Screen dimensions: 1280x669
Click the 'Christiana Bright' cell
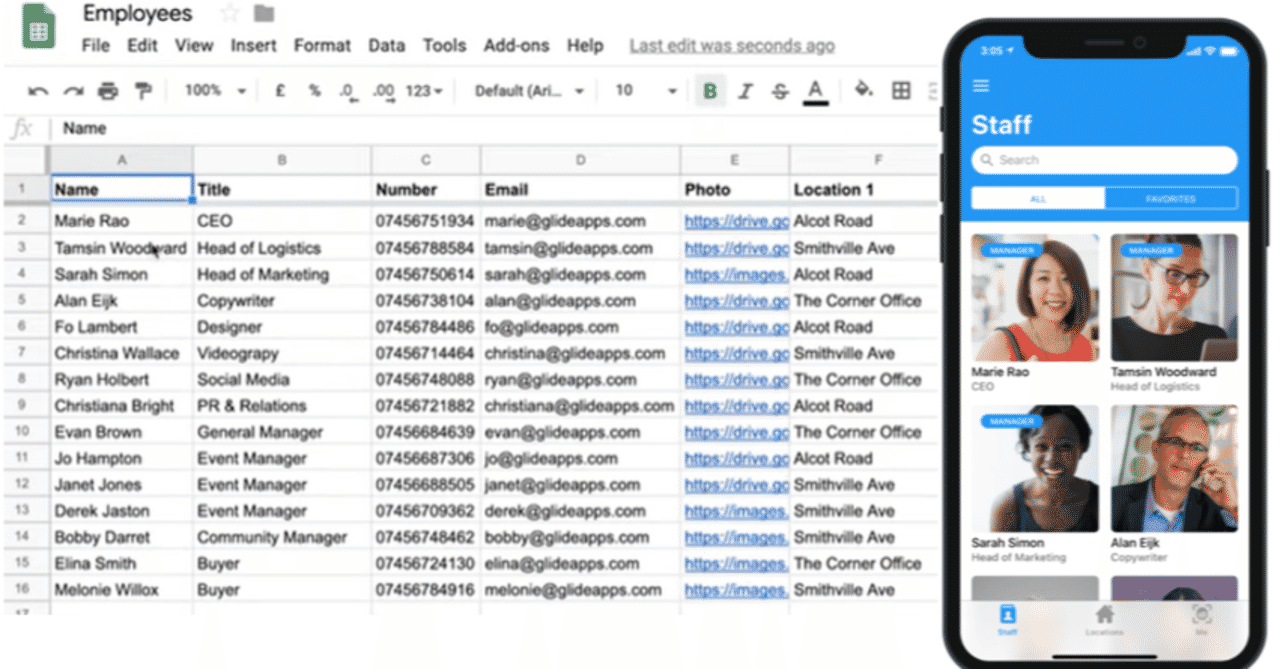121,406
